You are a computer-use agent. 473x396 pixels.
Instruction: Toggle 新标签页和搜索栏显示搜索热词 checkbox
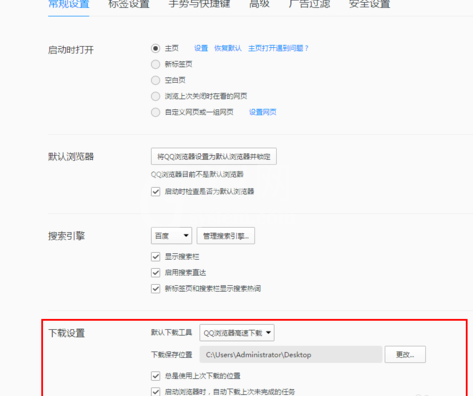click(x=156, y=289)
